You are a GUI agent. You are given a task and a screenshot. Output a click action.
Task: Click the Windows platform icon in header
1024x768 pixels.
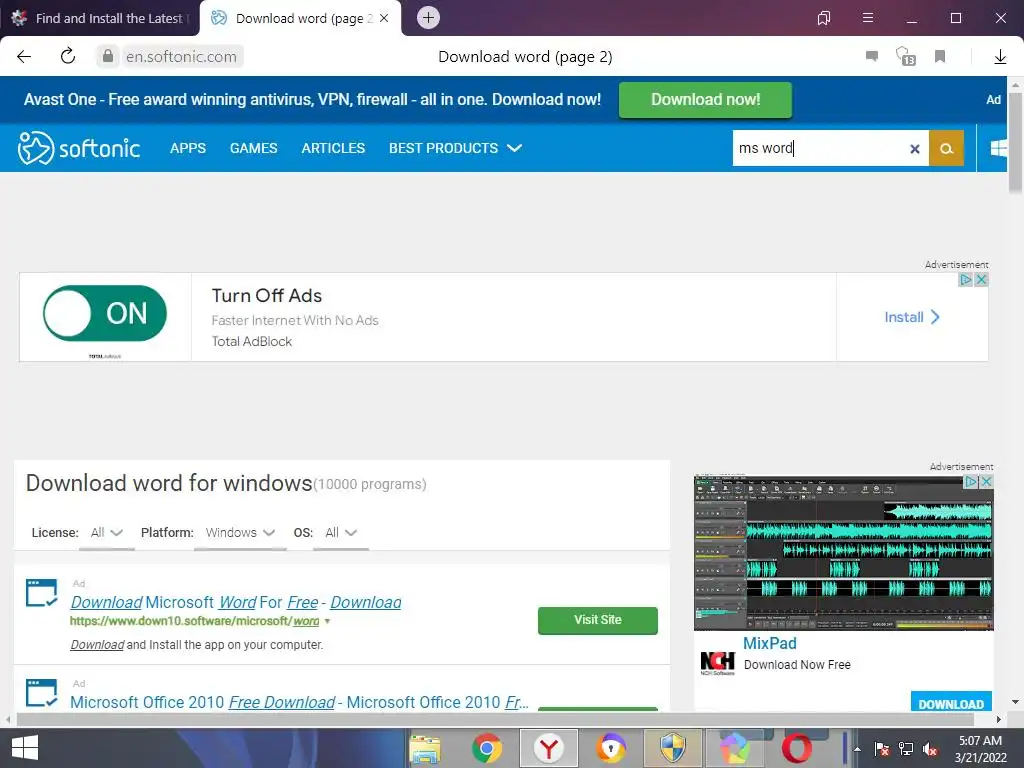(x=999, y=148)
